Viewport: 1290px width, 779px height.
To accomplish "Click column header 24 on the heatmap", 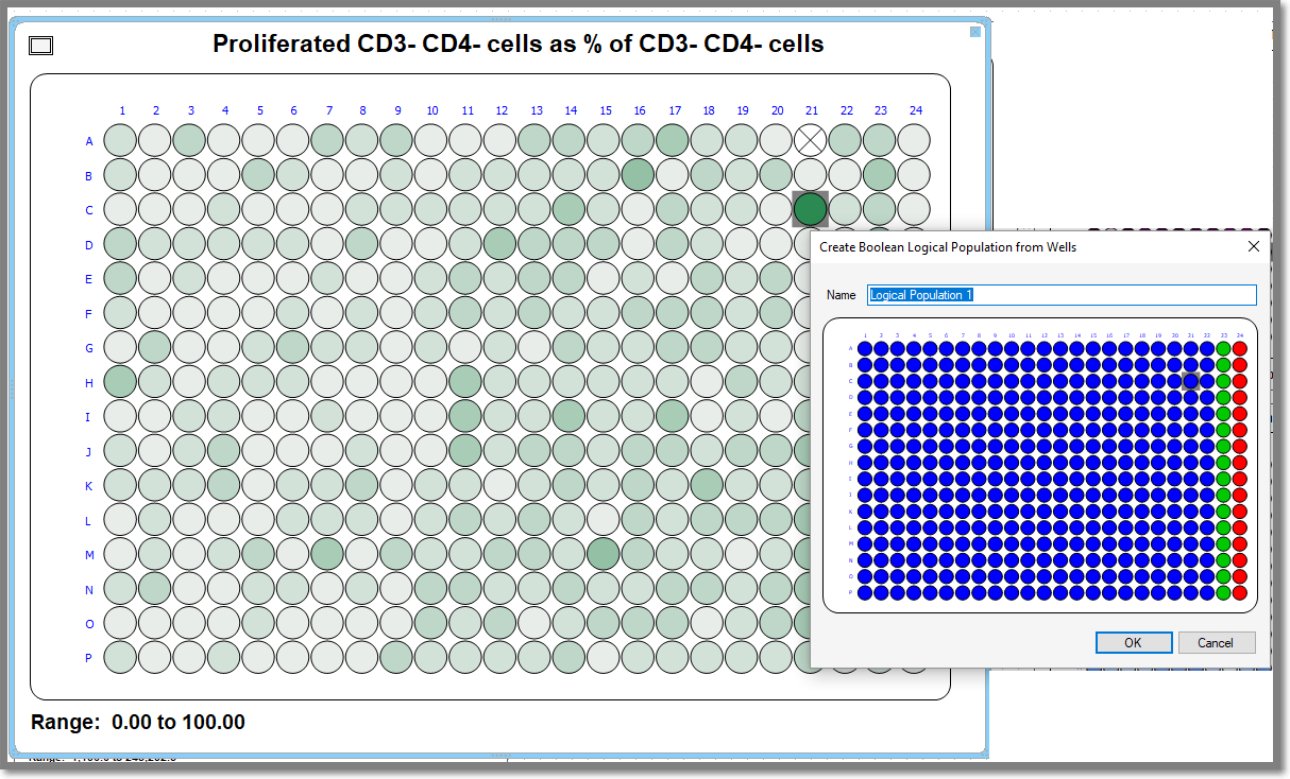I will pyautogui.click(x=915, y=111).
